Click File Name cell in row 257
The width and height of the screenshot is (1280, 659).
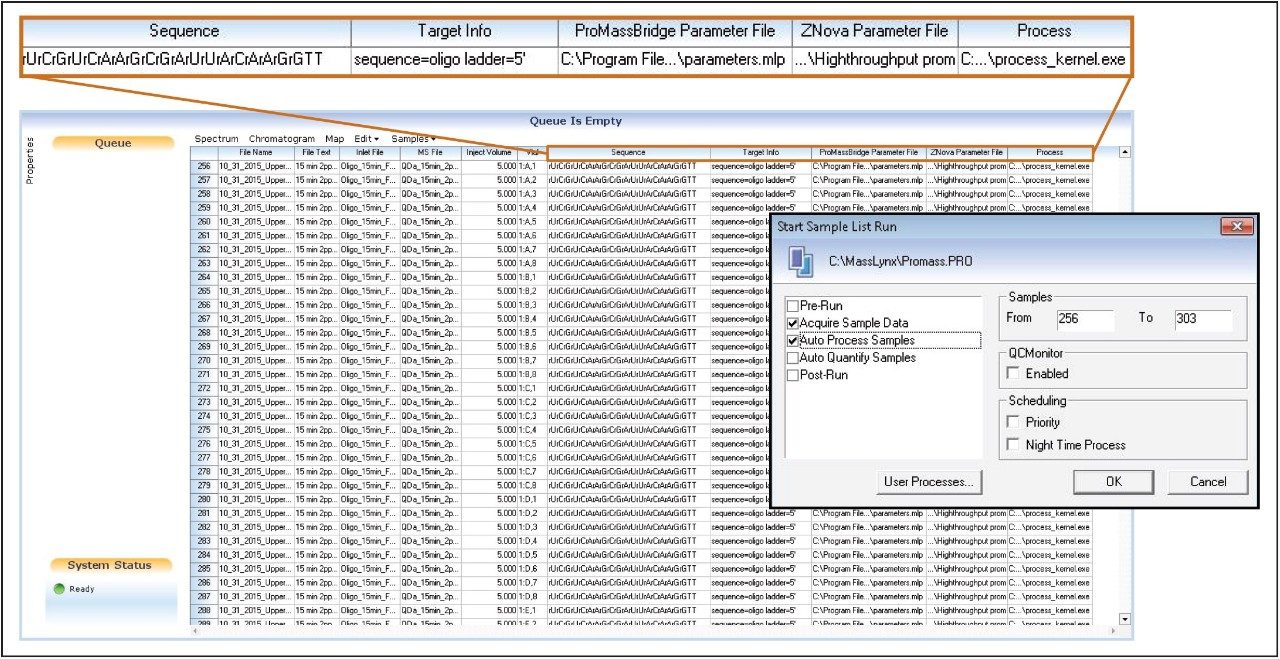point(255,180)
